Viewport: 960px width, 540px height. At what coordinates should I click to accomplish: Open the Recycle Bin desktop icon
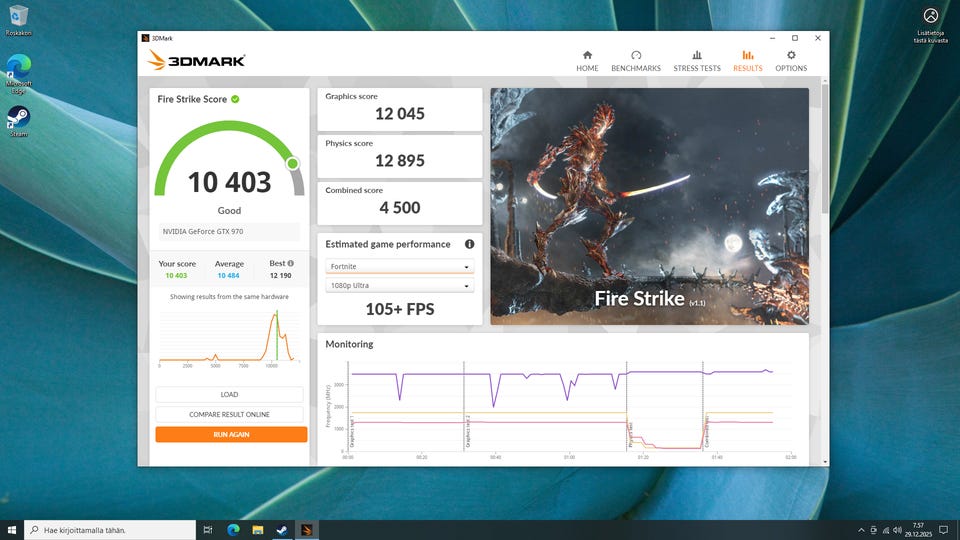coord(18,21)
